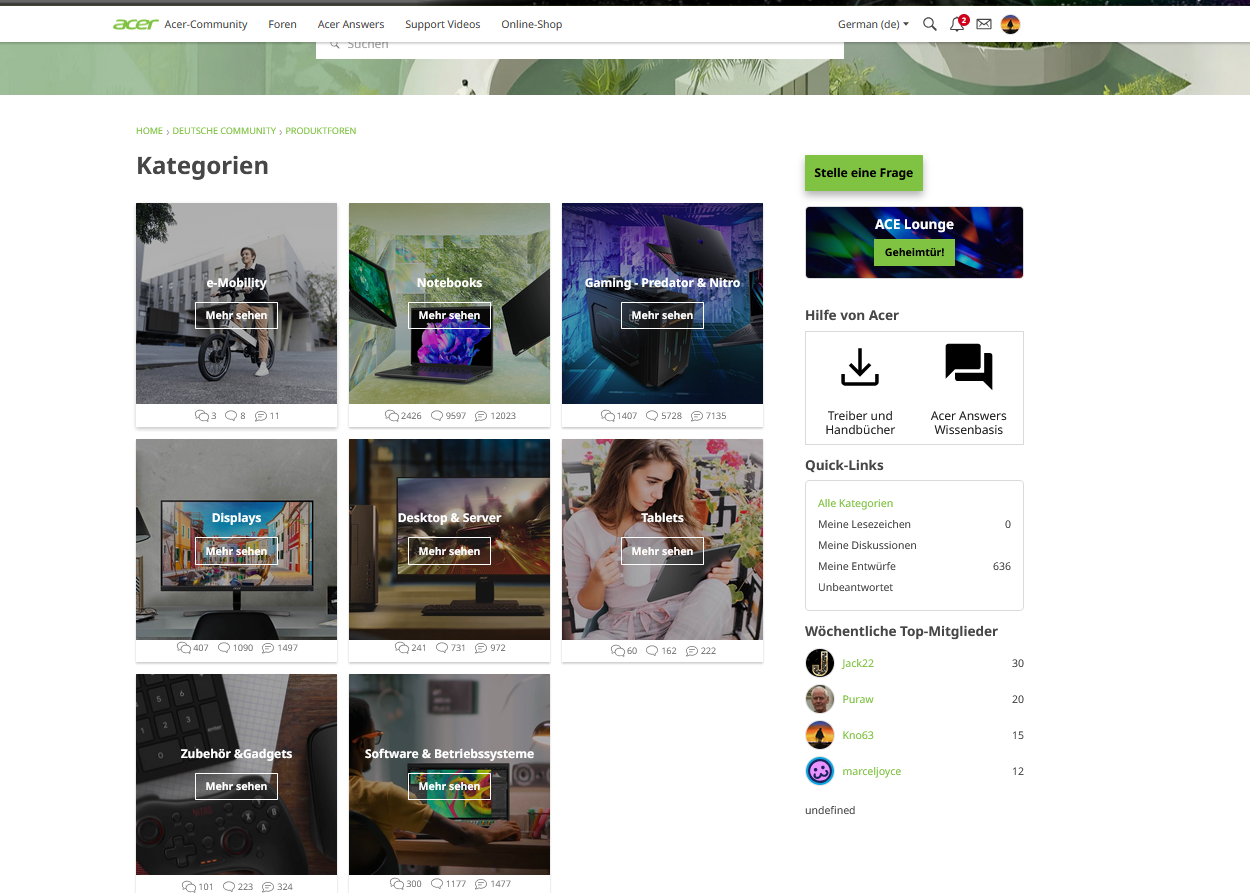Click the HOME breadcrumb
Viewport: 1250px width, 893px height.
click(149, 131)
